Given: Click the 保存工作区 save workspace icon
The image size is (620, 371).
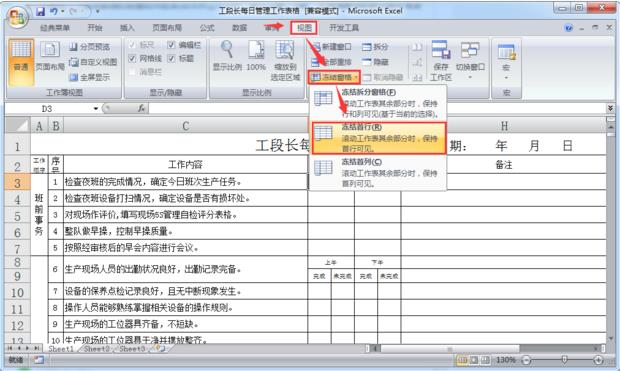Looking at the screenshot, I should pyautogui.click(x=441, y=61).
